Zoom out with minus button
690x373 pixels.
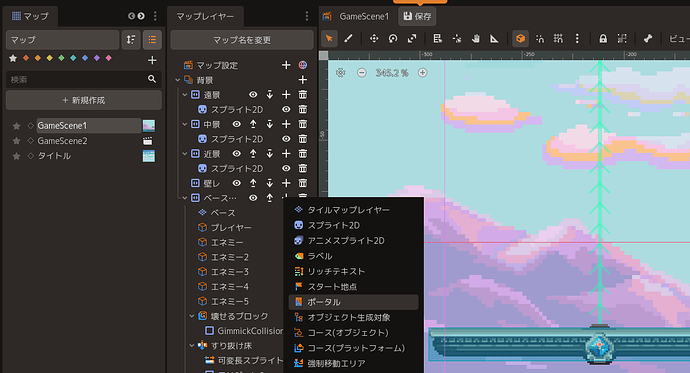click(362, 73)
